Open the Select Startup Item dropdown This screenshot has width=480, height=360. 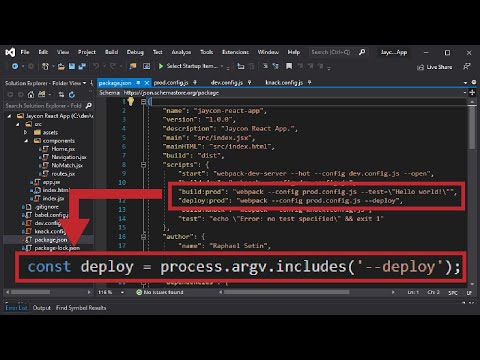[x=222, y=66]
